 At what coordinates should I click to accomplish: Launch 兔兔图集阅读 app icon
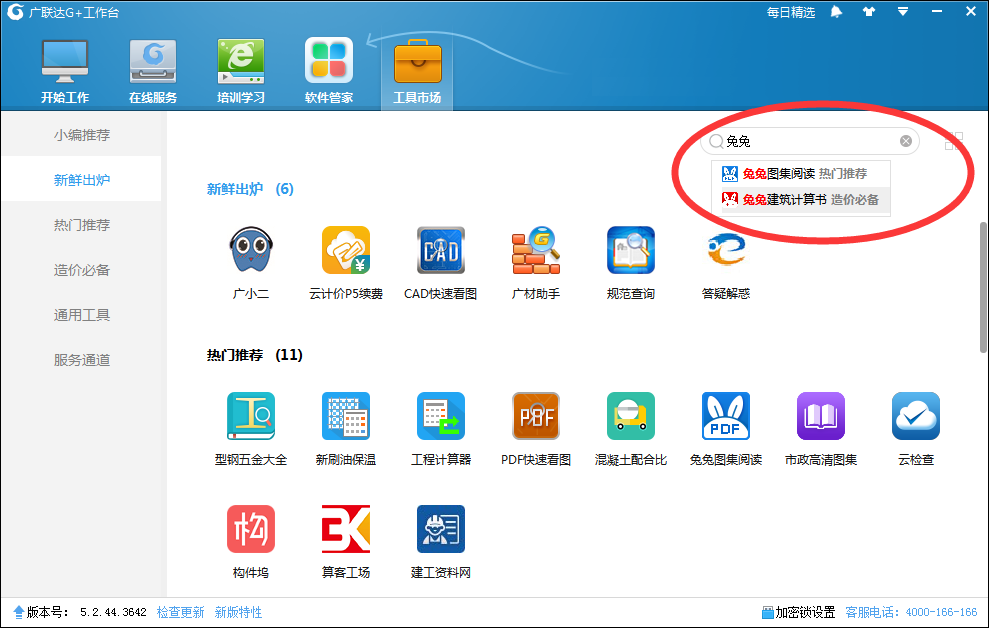click(726, 416)
